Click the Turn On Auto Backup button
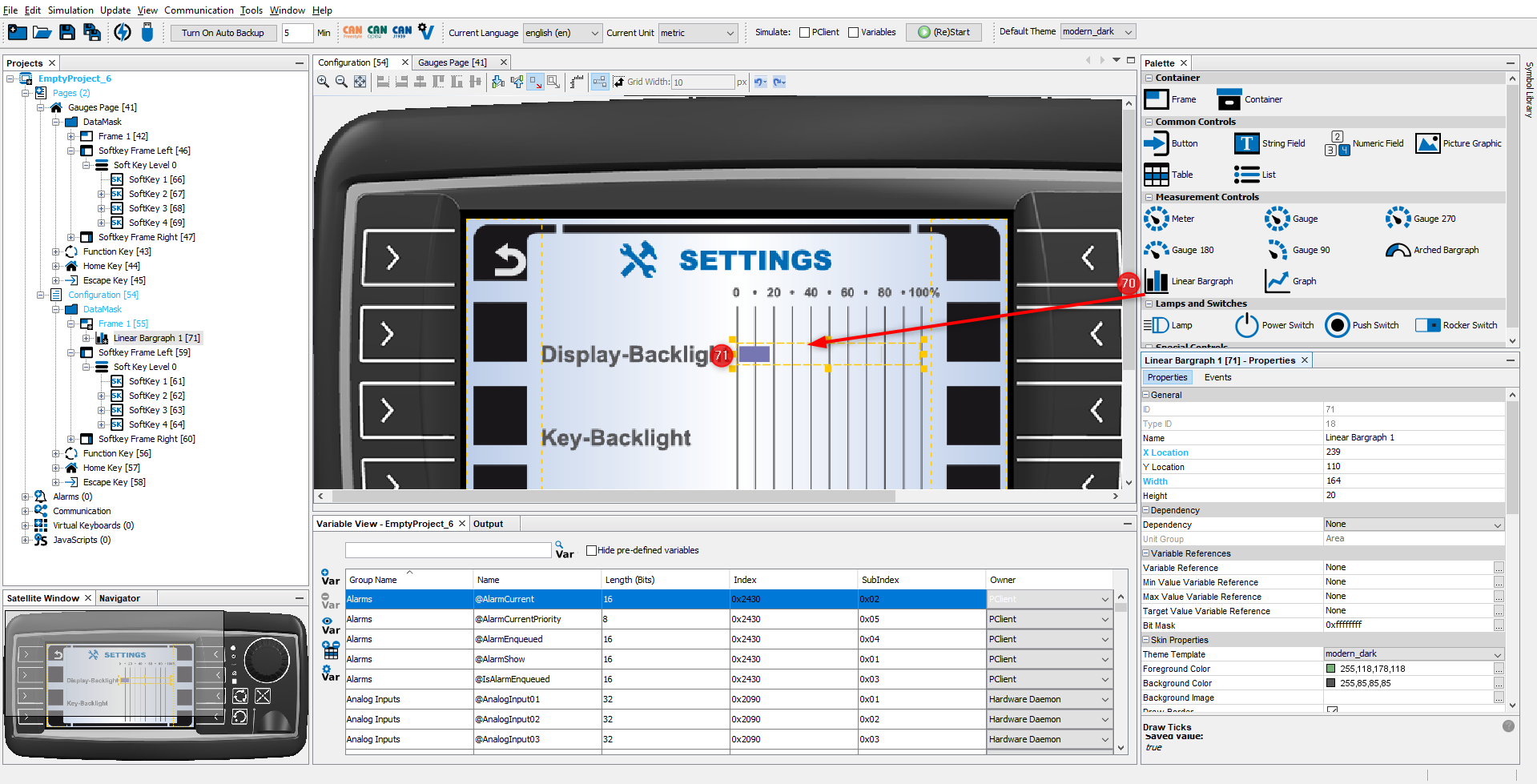Screen dimensions: 1537x784 pyautogui.click(x=223, y=33)
